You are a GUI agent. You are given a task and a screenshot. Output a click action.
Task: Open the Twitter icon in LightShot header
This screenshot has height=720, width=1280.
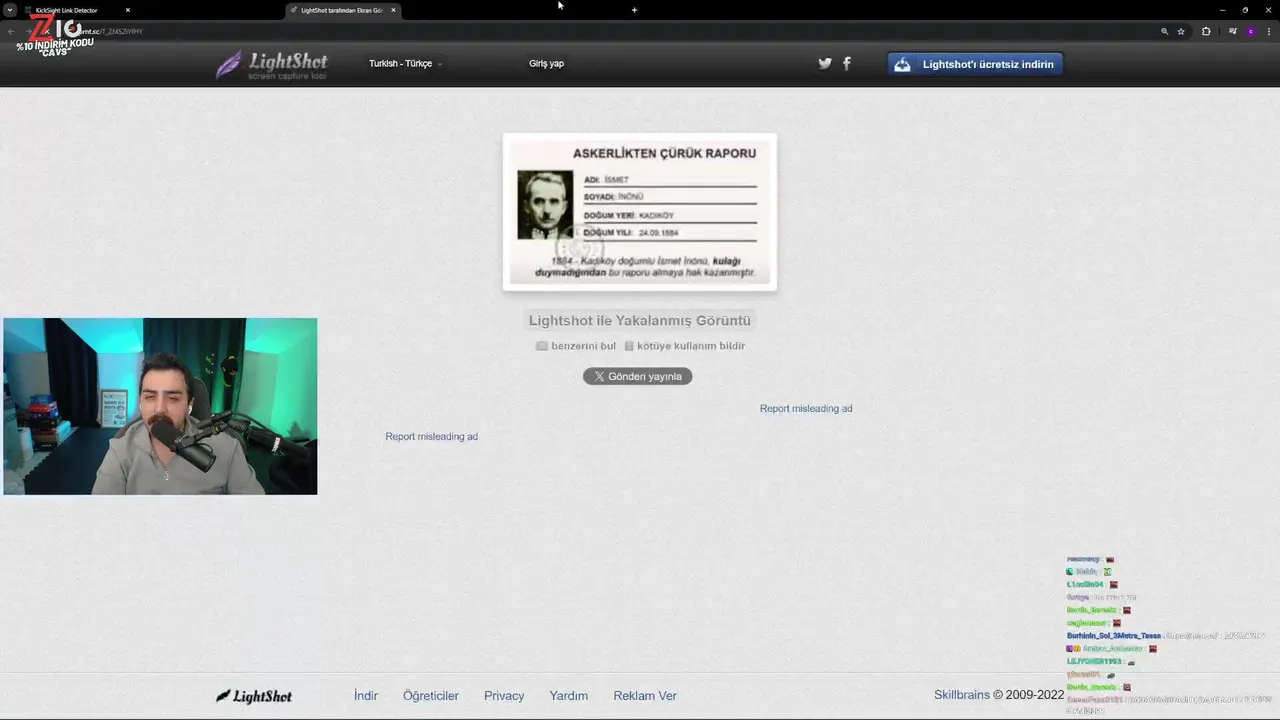[825, 63]
